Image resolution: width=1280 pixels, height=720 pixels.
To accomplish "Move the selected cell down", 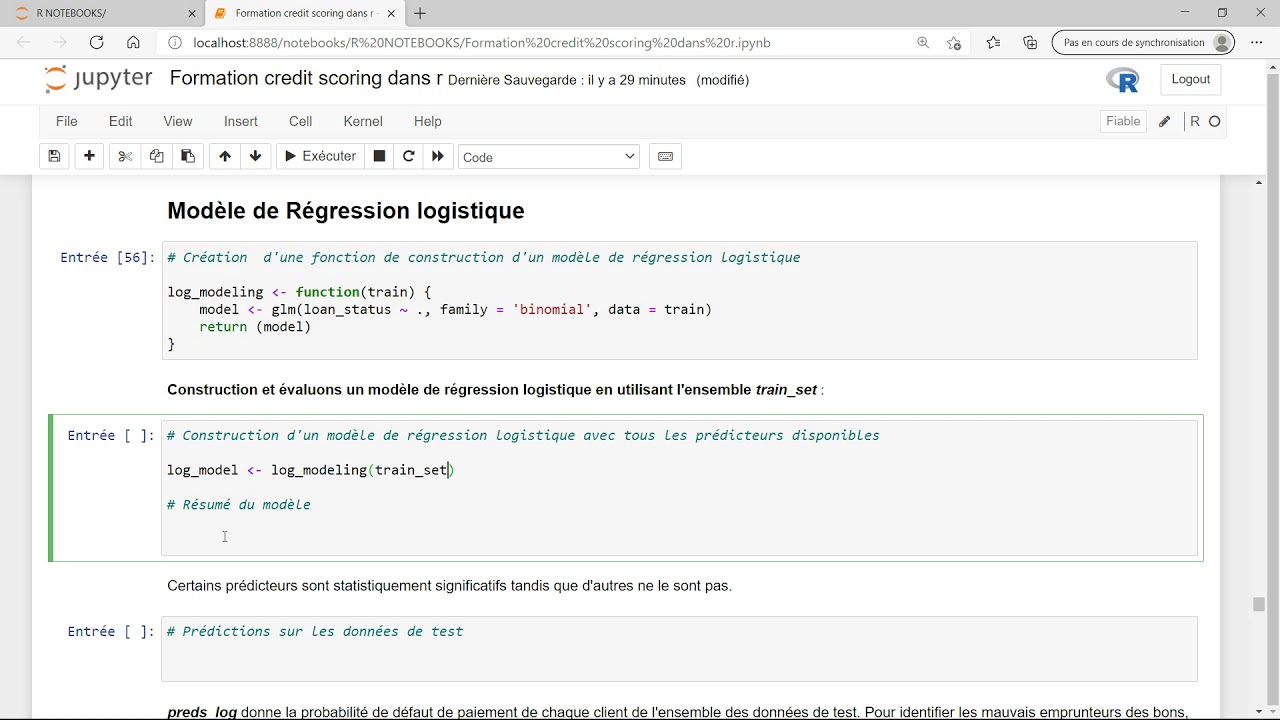I will (x=255, y=156).
